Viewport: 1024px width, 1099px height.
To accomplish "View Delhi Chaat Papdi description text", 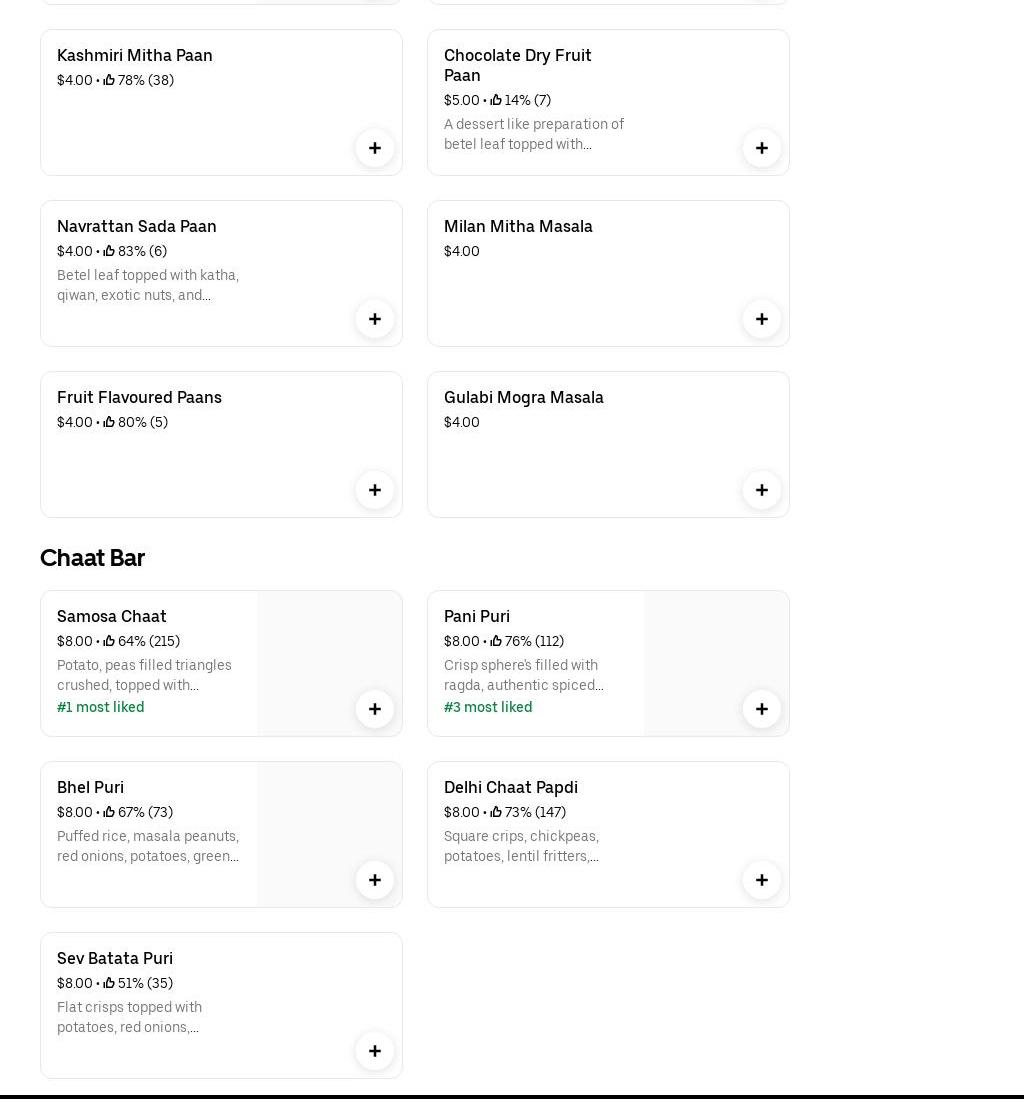I will click(522, 846).
